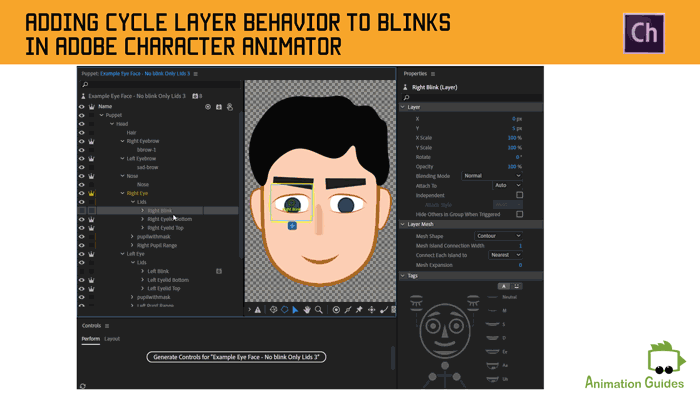Click the blue add handle below eye
The image size is (700, 394).
point(292,226)
